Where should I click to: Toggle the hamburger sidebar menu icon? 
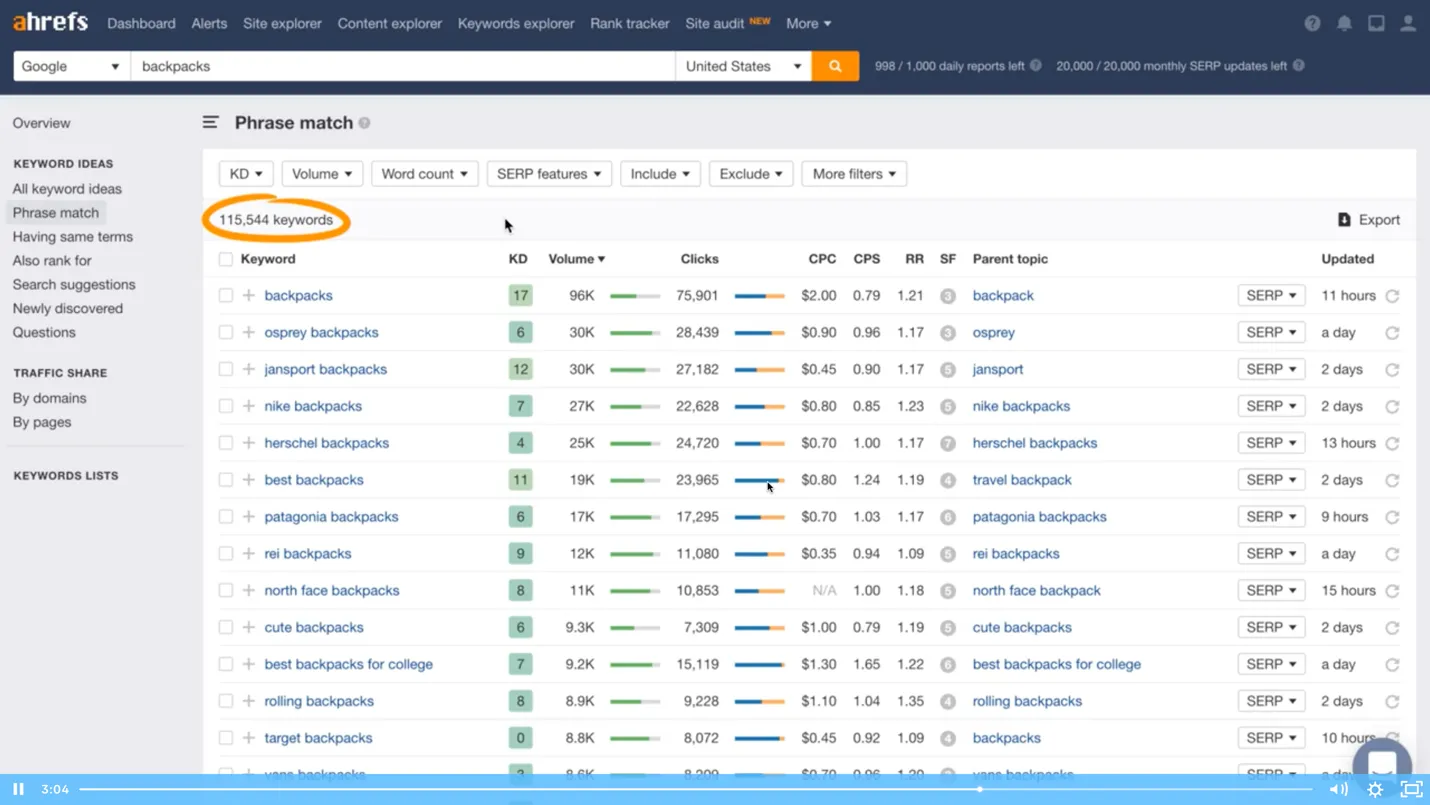coord(211,122)
